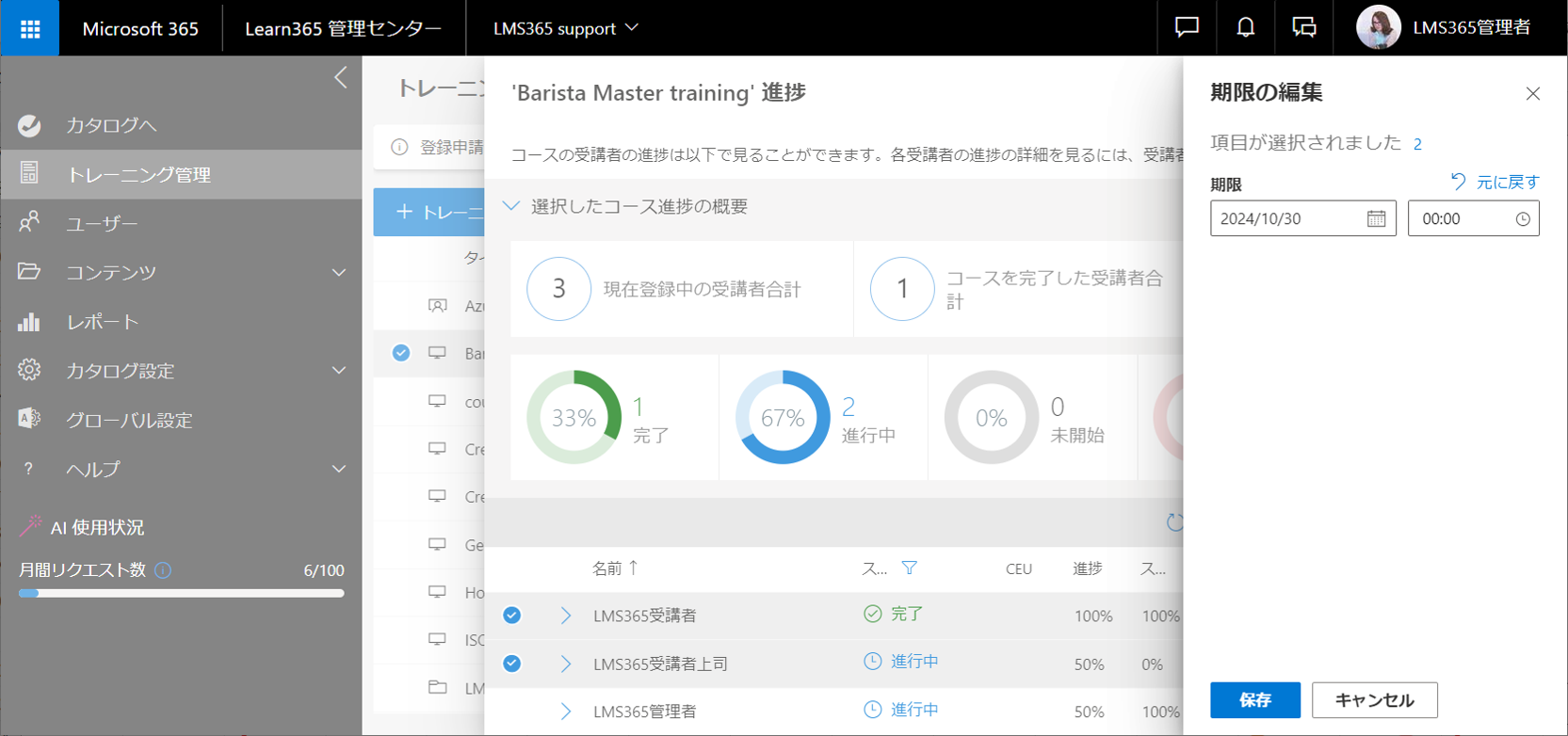Expand the カタログ設定 submenu chevron
The width and height of the screenshot is (1568, 736).
pyautogui.click(x=339, y=370)
